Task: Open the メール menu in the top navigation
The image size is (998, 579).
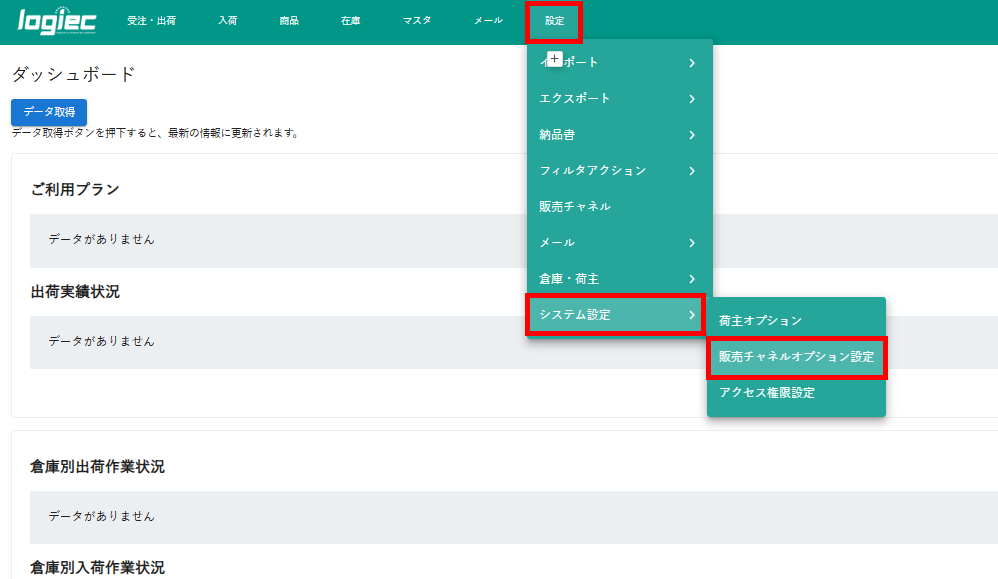Action: [x=486, y=20]
